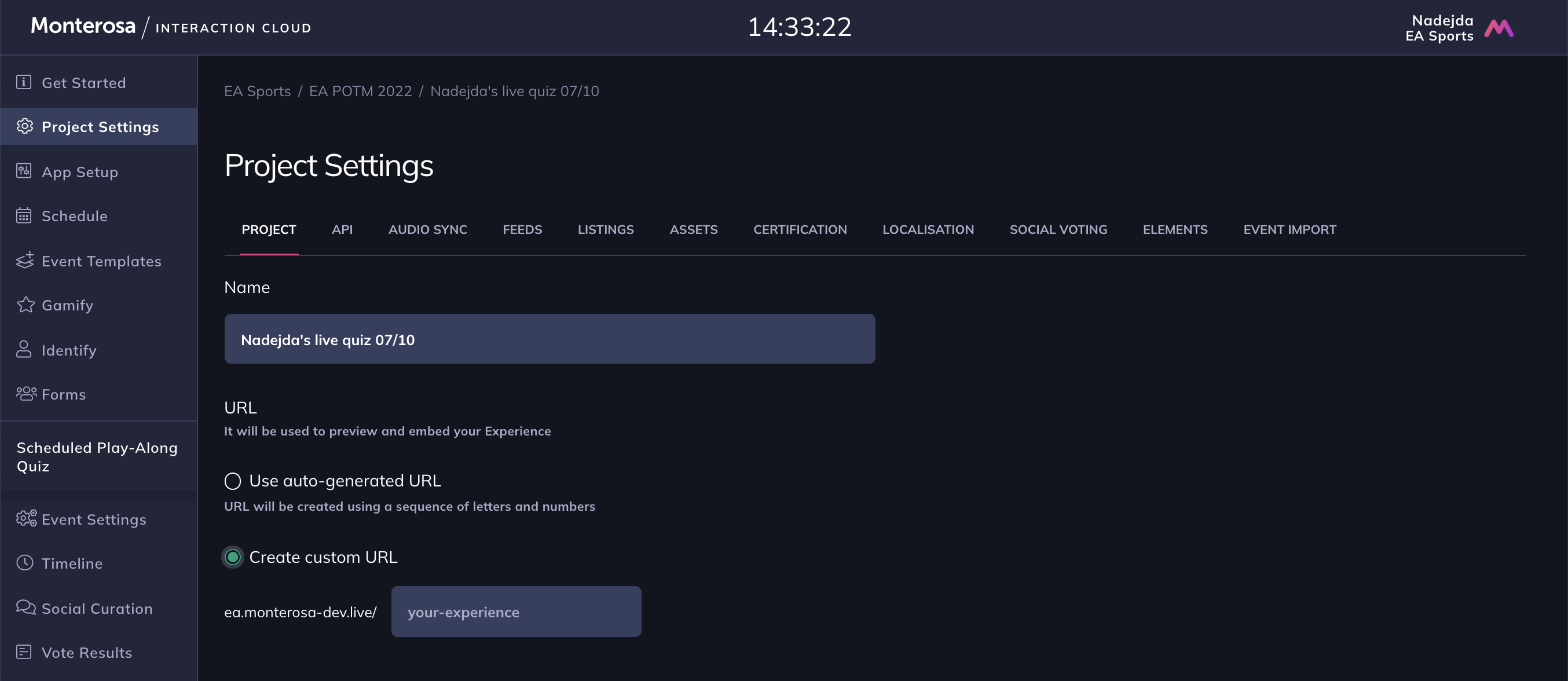The height and width of the screenshot is (681, 1568).
Task: Click Nadejda's live quiz 07/10 breadcrumb
Action: [514, 91]
